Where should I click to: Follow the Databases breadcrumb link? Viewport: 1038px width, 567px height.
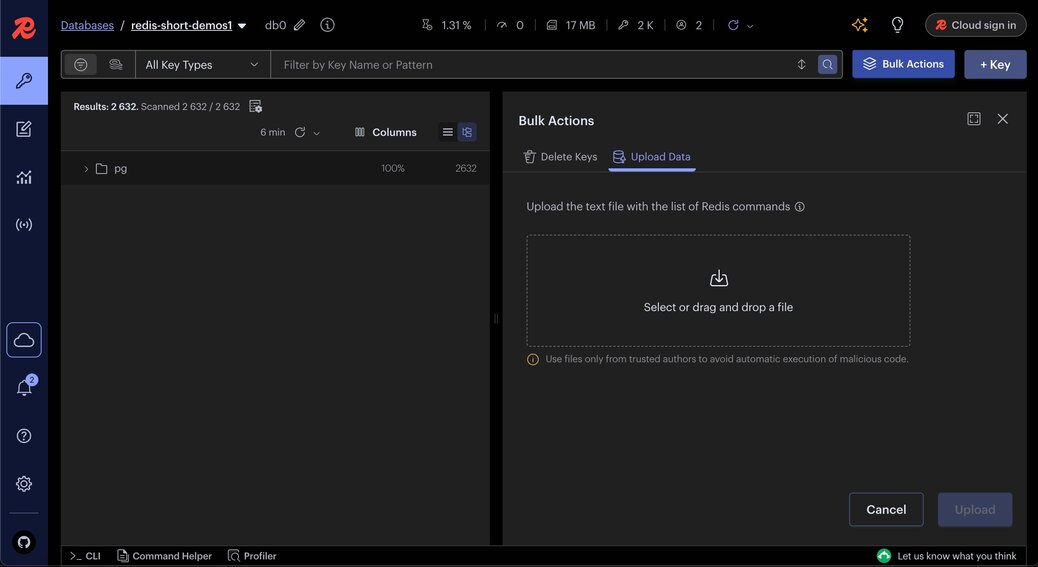[x=87, y=25]
